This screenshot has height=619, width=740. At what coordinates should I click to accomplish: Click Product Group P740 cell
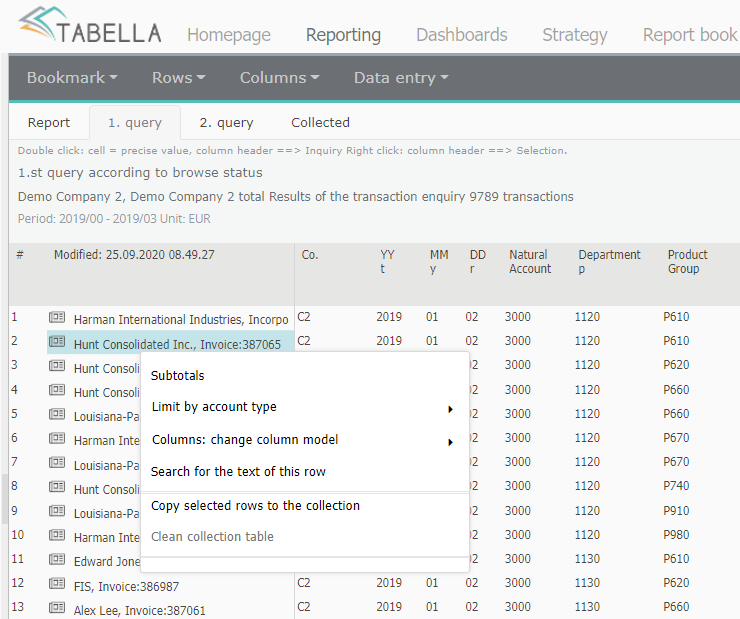676,485
